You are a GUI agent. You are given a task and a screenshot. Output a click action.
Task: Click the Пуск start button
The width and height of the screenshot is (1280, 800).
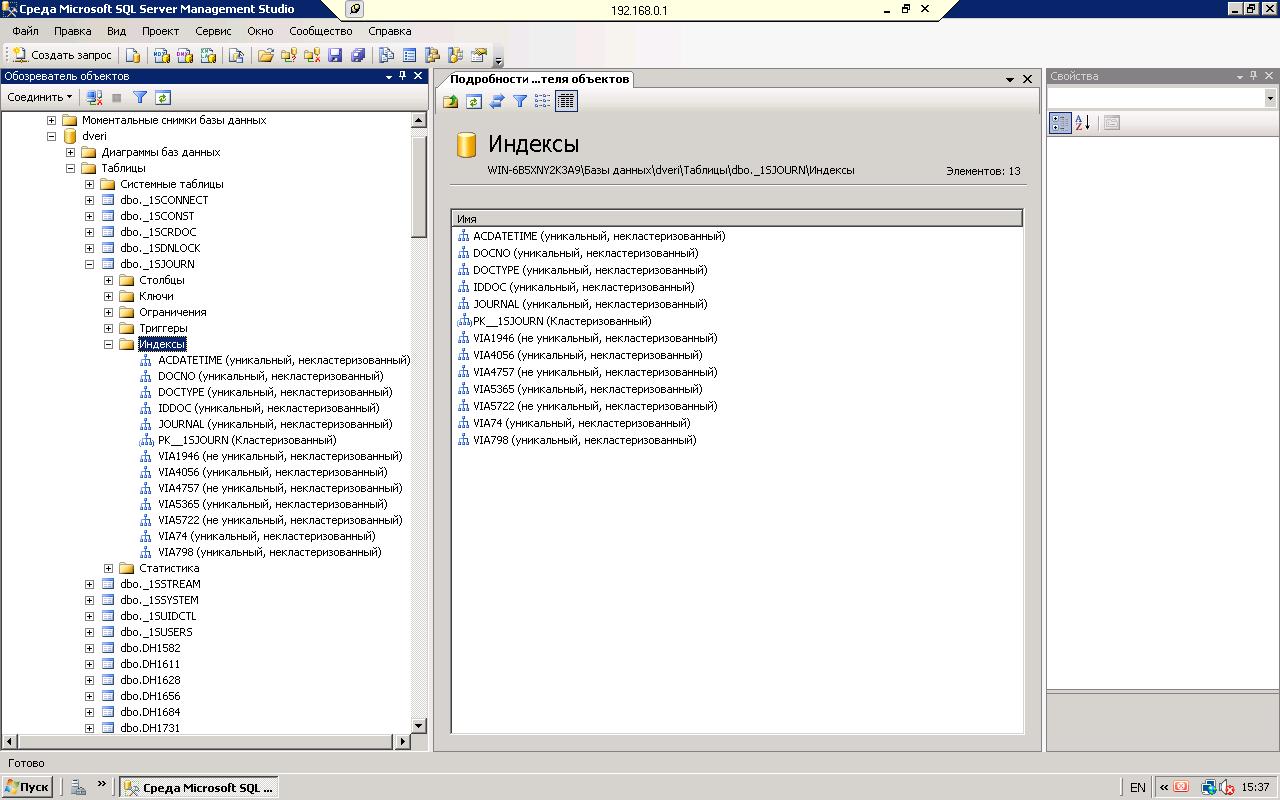click(x=27, y=787)
